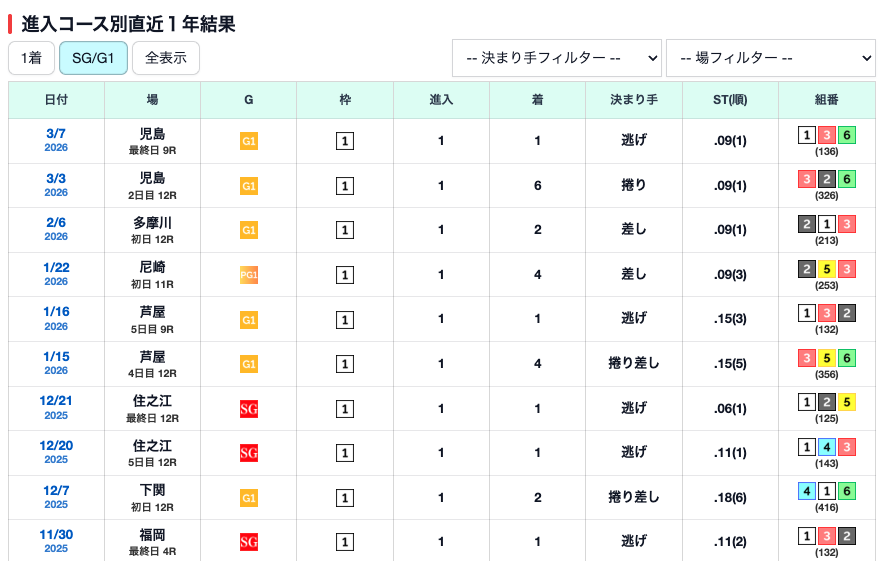This screenshot has height=561, width=881.
Task: Click the 1-3-6 組番 boxes in the 3/7 row
Action: point(826,136)
